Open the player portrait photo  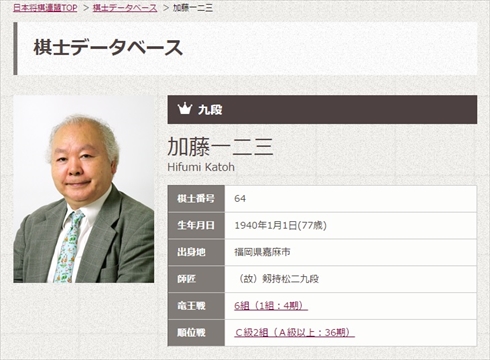(84, 189)
